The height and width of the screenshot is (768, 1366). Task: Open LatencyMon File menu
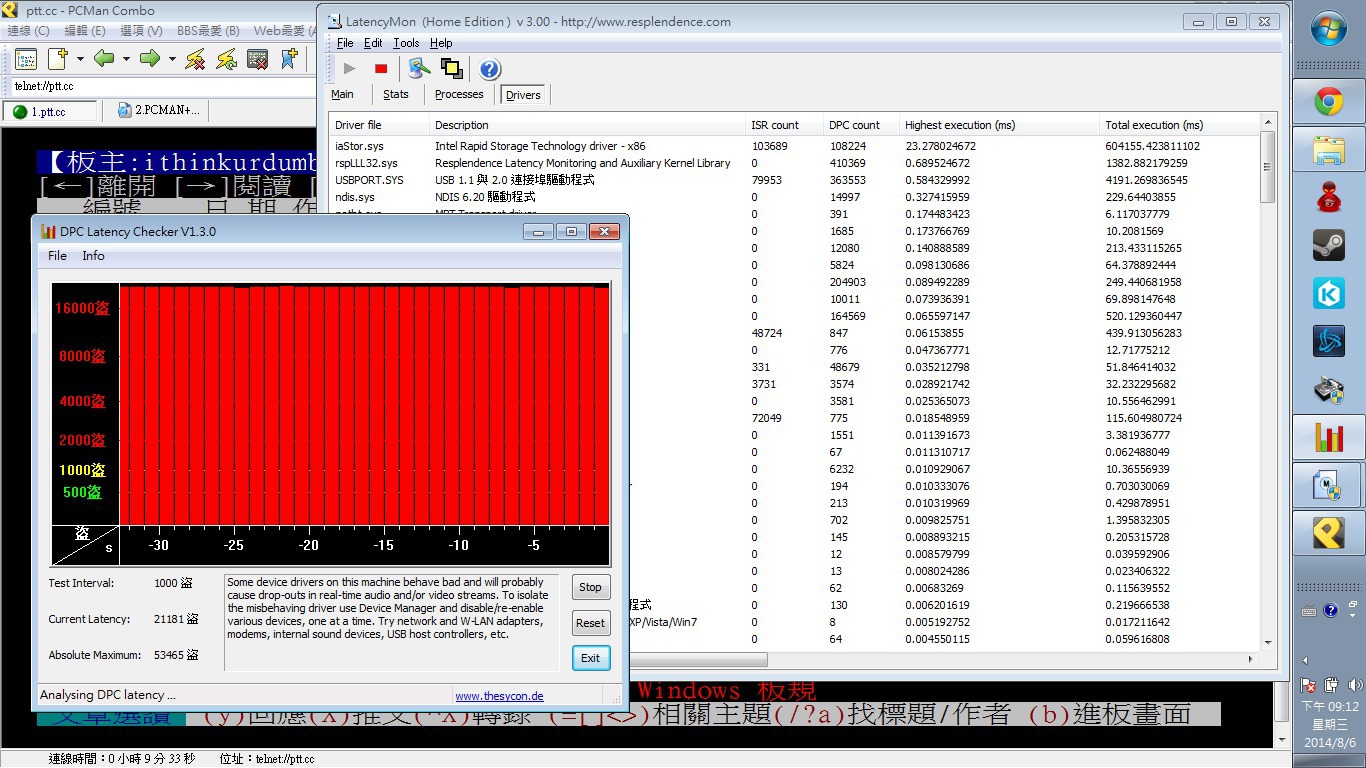point(345,43)
